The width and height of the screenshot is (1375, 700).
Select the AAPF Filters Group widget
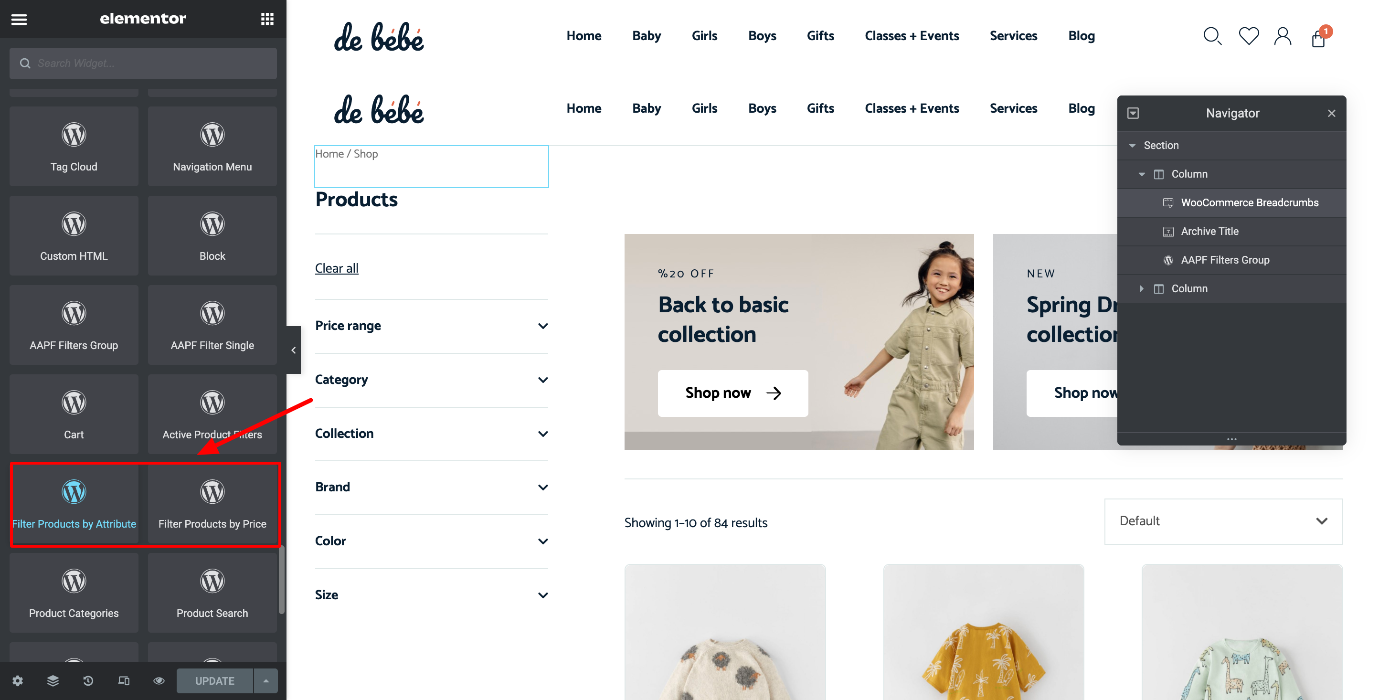74,324
